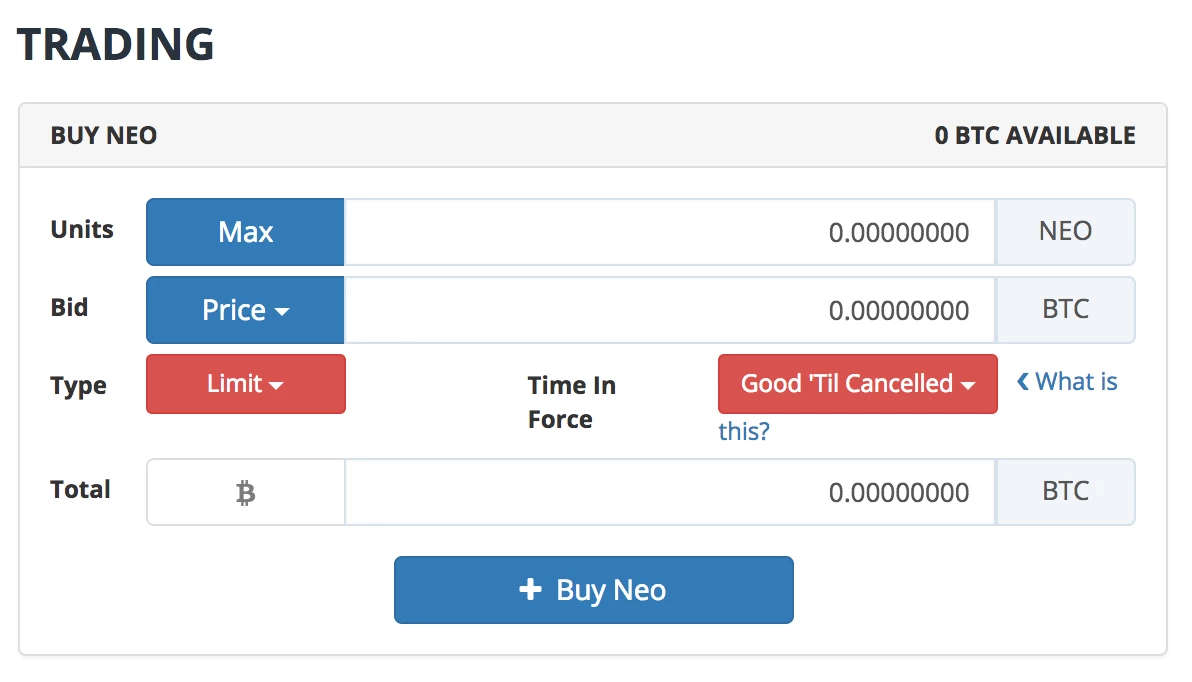
Task: Open the Limit order type dropdown
Action: click(x=245, y=384)
